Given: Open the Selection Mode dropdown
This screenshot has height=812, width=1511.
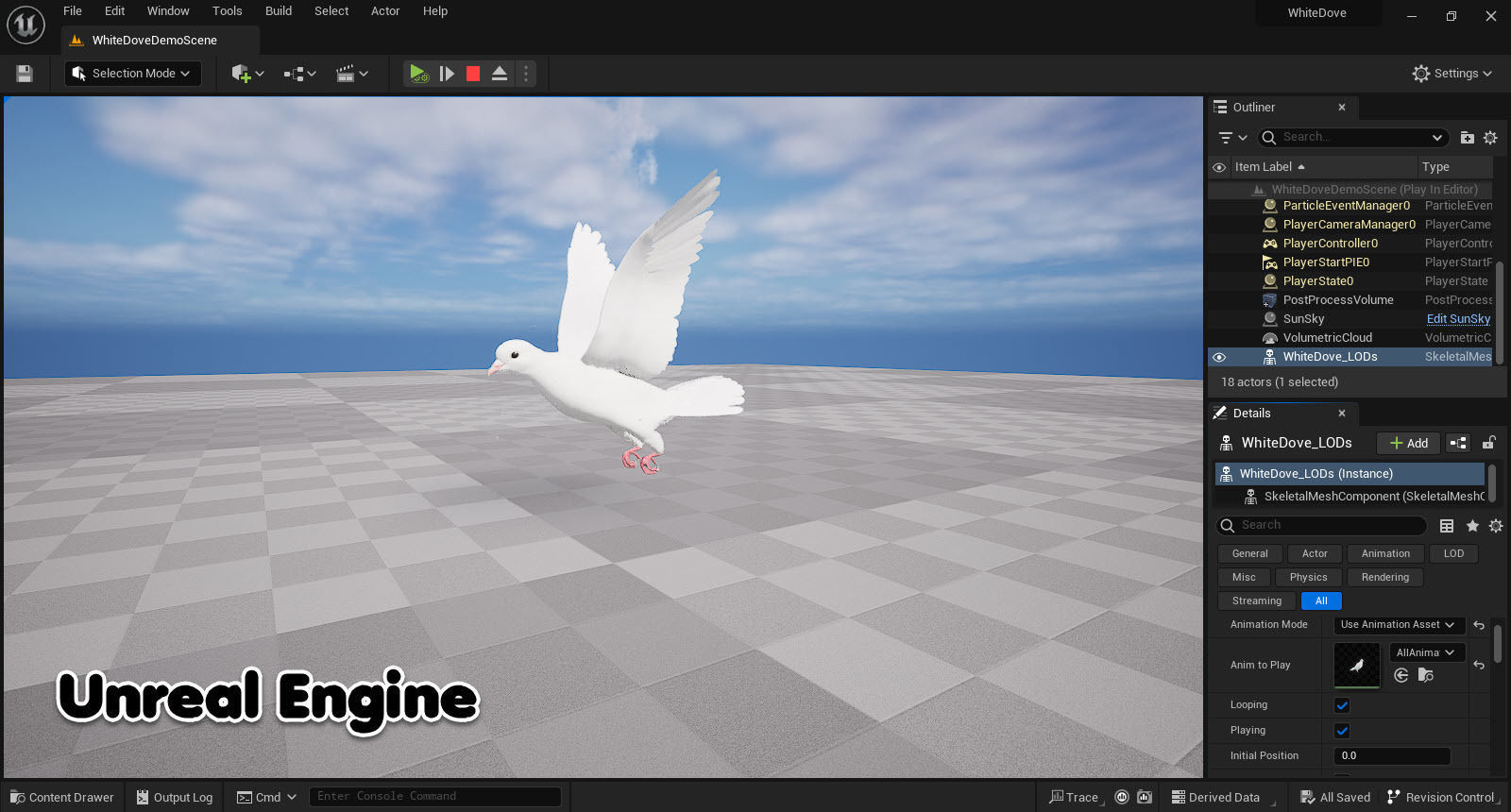Looking at the screenshot, I should coord(132,74).
